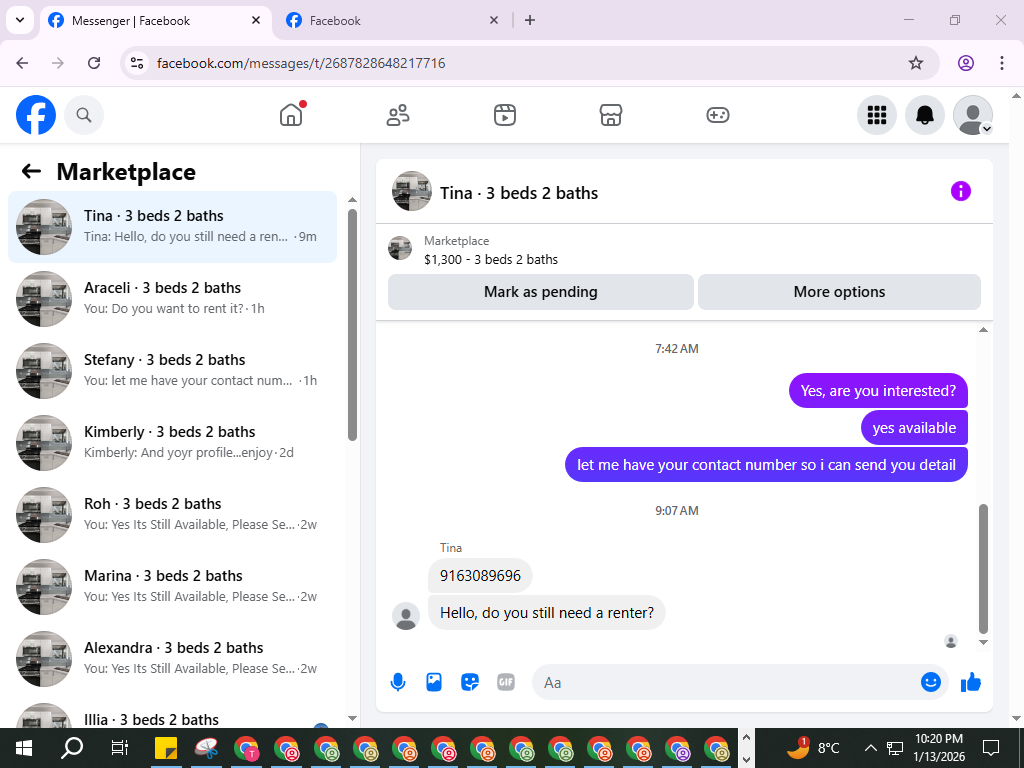Open the $1,300 - 3 beds 2 baths listing
Viewport: 1024px width, 768px height.
(x=491, y=259)
